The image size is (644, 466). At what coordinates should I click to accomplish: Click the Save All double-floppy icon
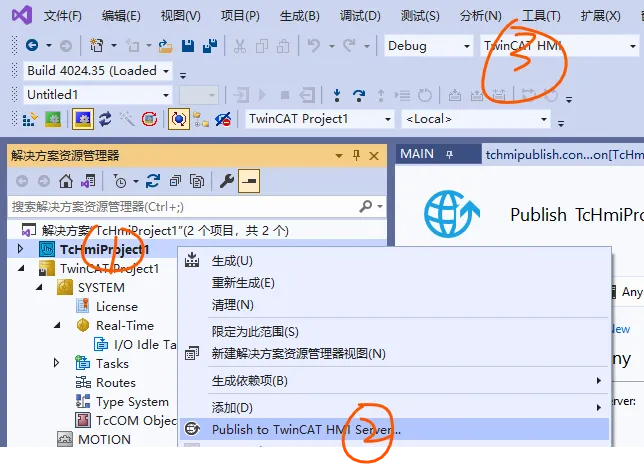[210, 46]
